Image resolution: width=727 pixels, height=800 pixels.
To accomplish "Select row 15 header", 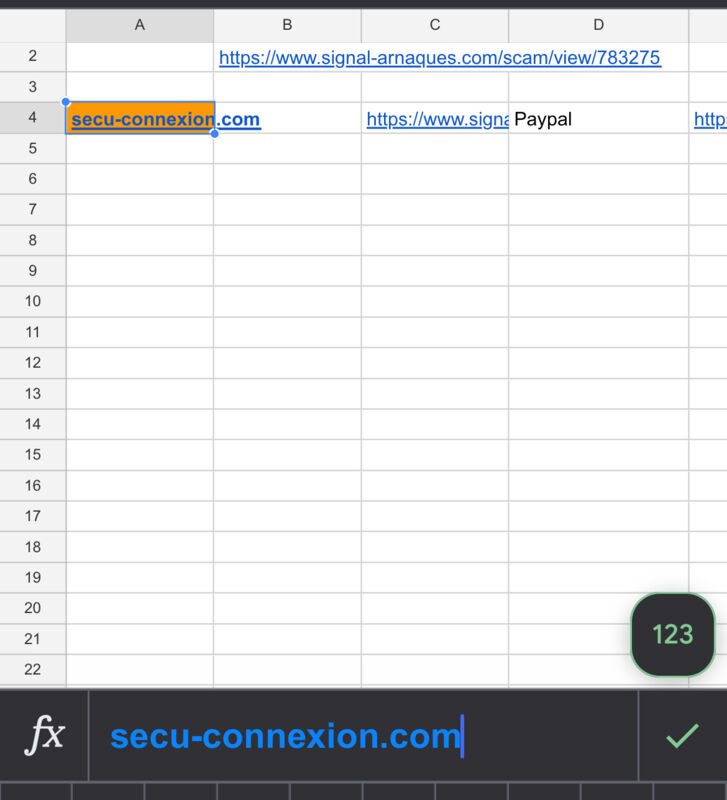I will pos(33,455).
